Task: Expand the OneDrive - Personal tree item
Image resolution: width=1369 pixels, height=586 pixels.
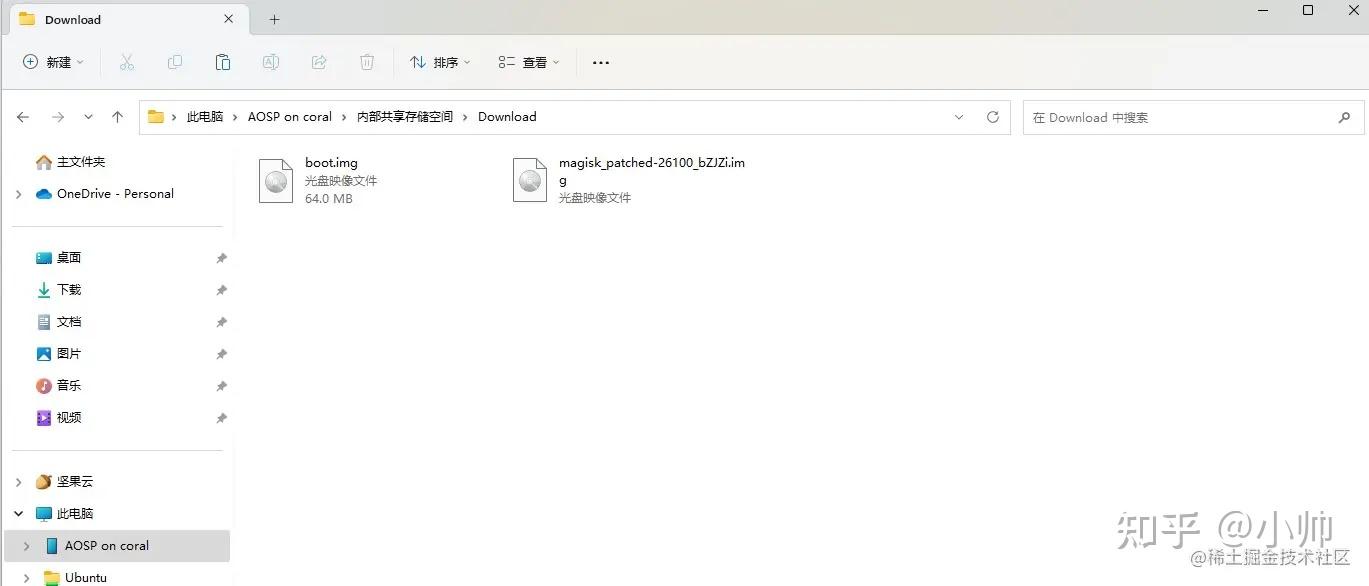Action: tap(18, 194)
